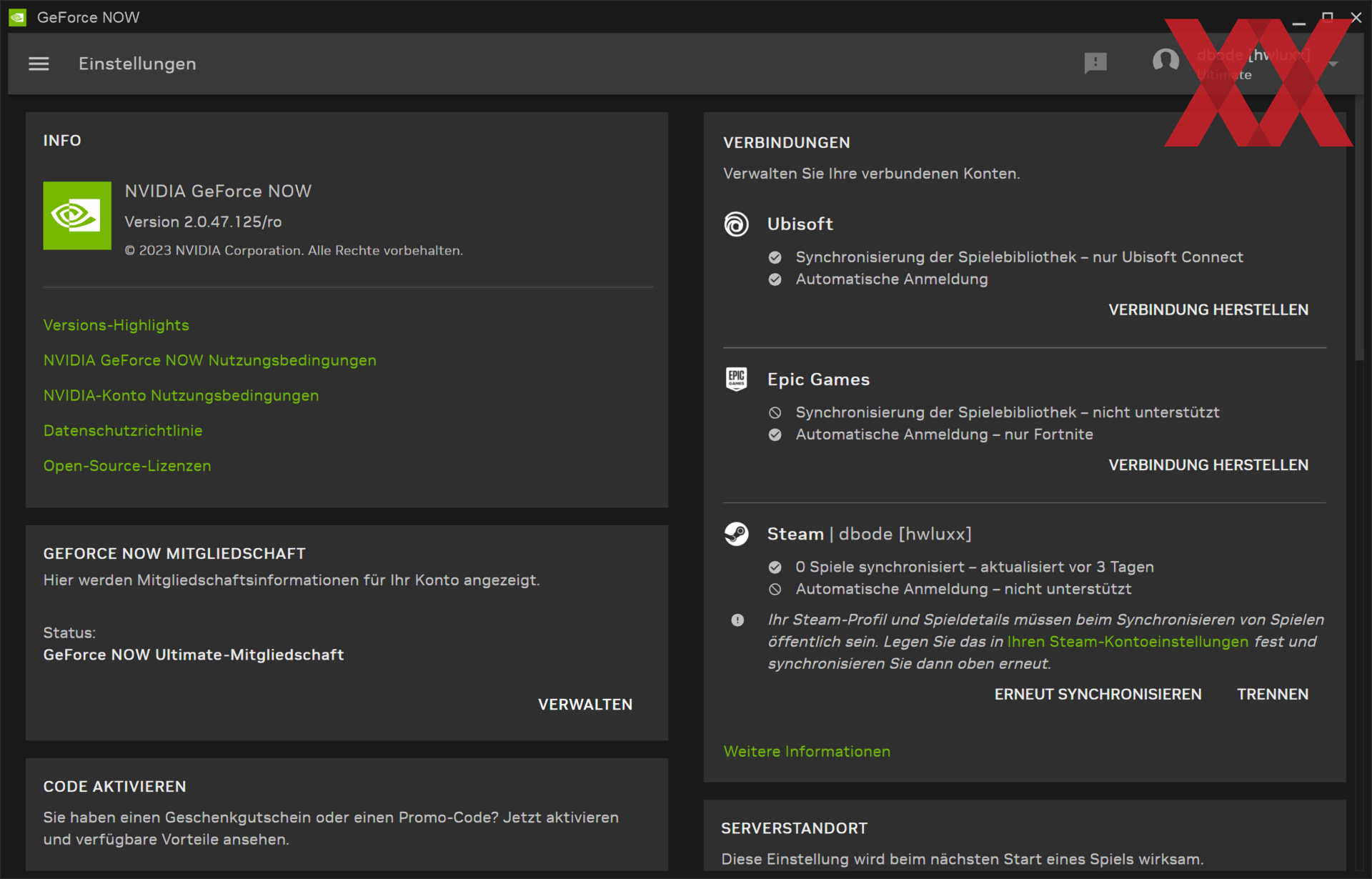
Task: Click unsupported icon beside Steam Automatische Anmeldung
Action: coord(775,590)
